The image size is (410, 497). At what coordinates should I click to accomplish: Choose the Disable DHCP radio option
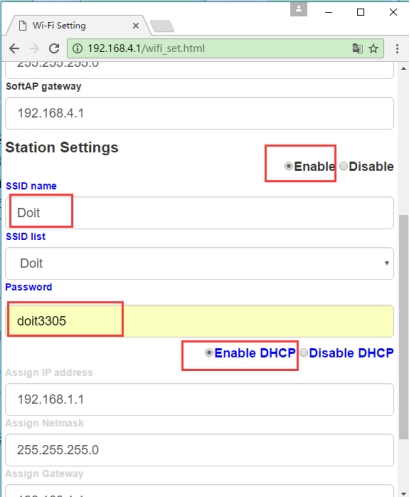304,353
